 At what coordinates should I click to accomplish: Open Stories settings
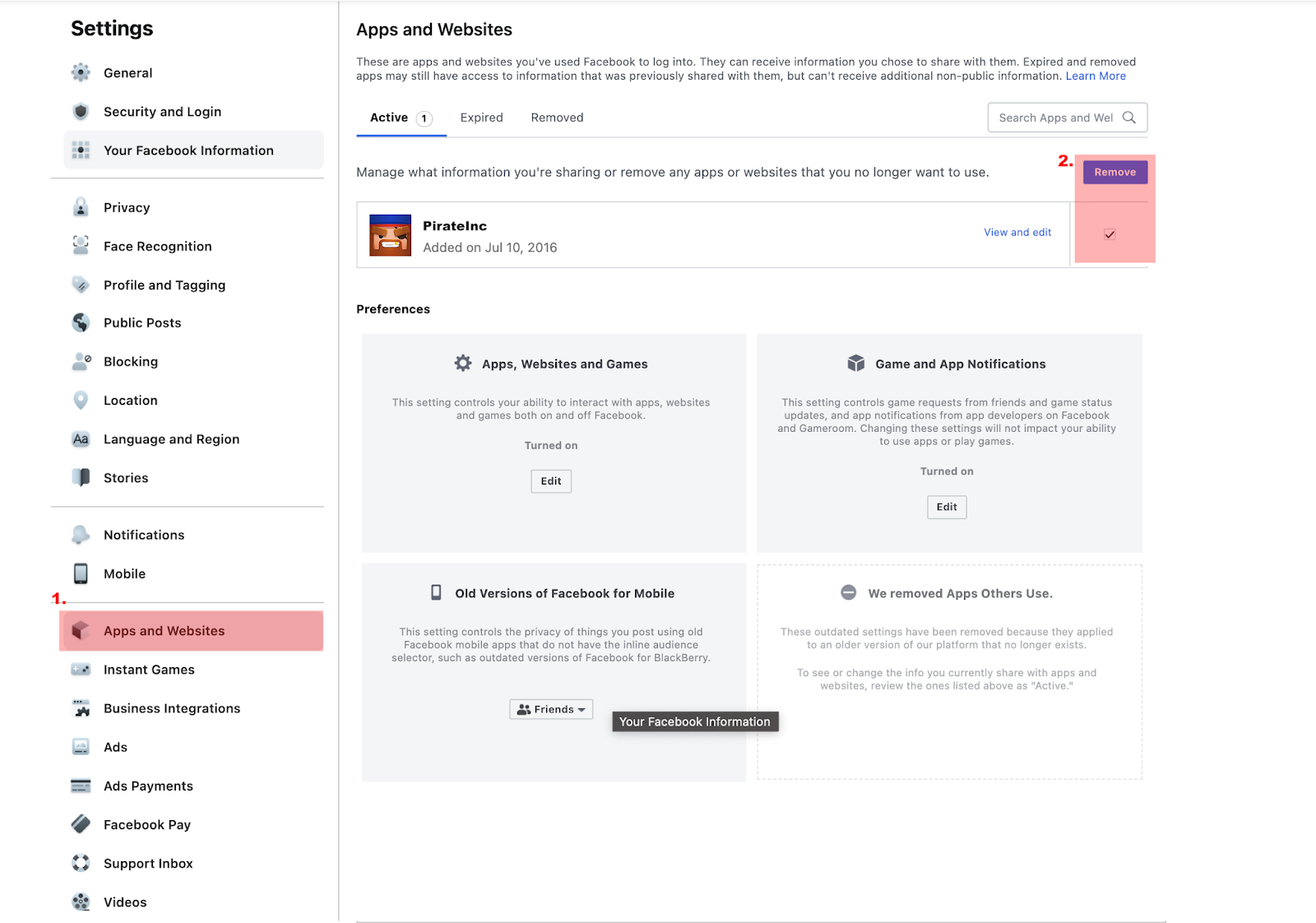(193, 477)
